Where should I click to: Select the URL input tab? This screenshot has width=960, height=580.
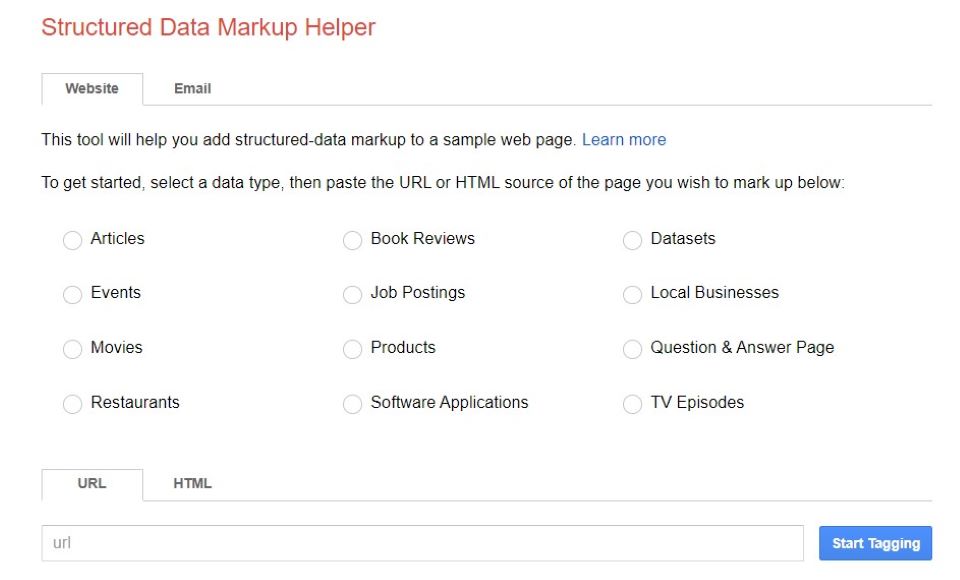point(92,484)
